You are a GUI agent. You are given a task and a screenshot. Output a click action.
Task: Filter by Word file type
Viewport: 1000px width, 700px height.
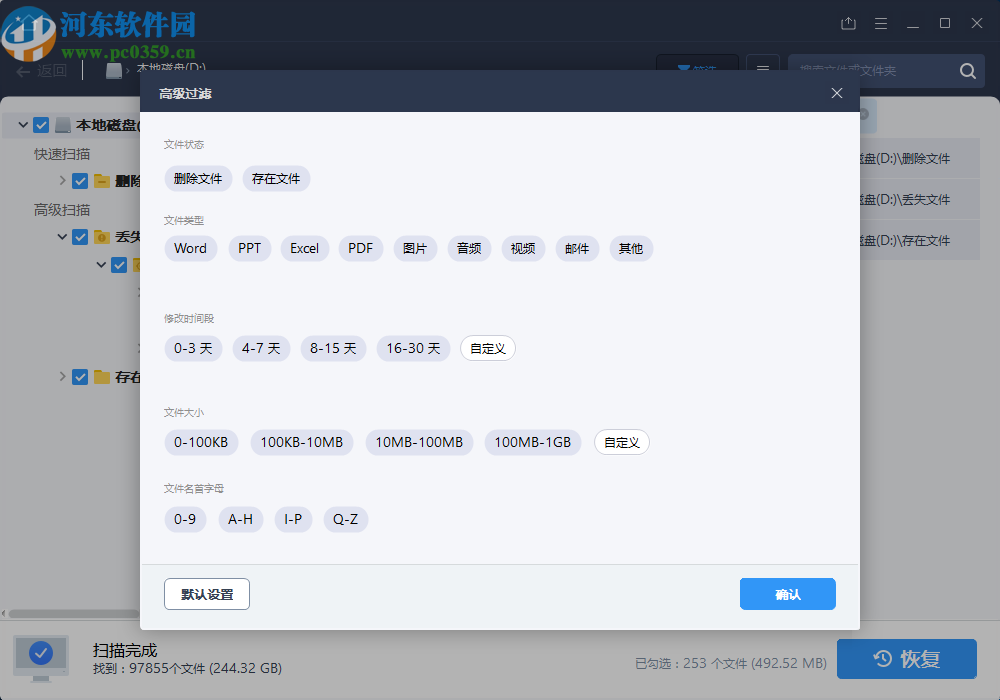(191, 249)
